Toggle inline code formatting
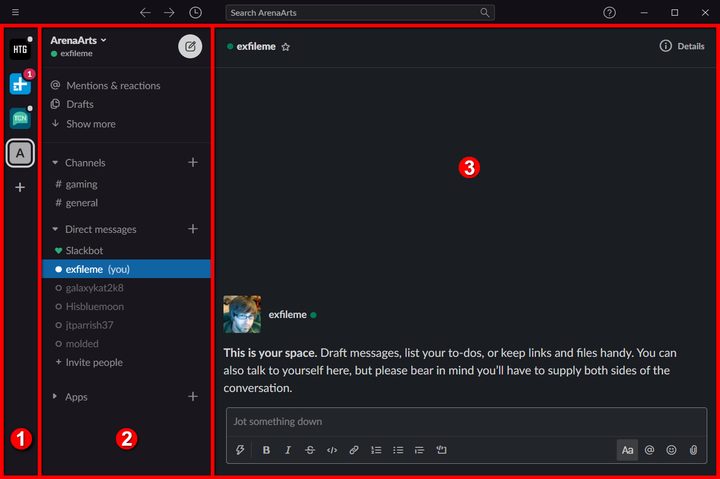Image resolution: width=720 pixels, height=479 pixels. coord(332,450)
